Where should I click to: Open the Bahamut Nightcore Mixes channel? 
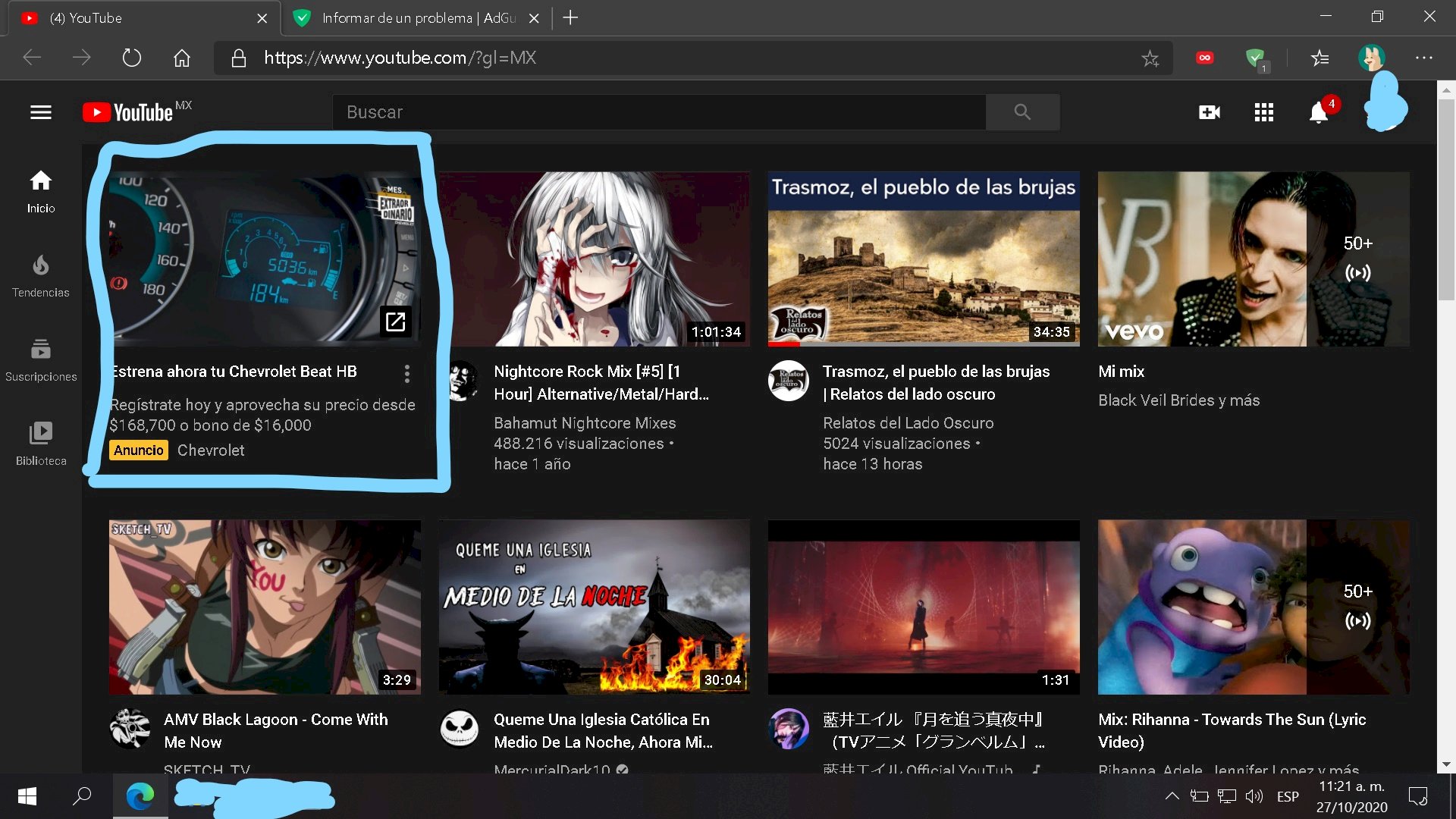(x=585, y=422)
